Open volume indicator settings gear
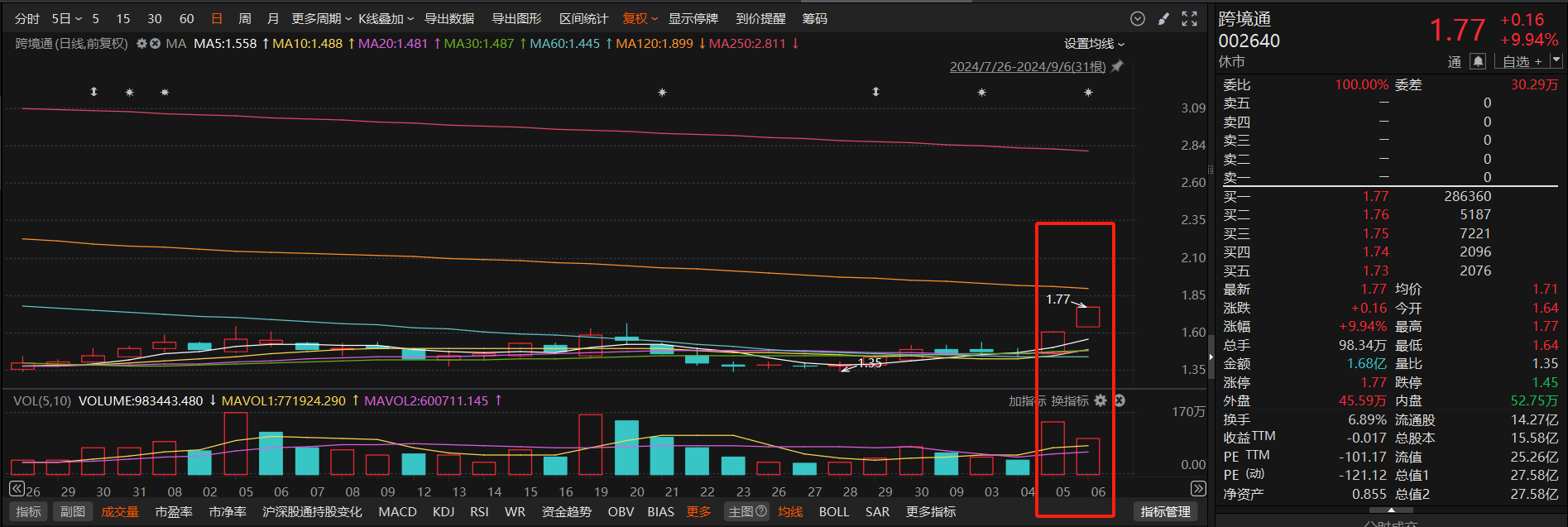 coord(1100,400)
